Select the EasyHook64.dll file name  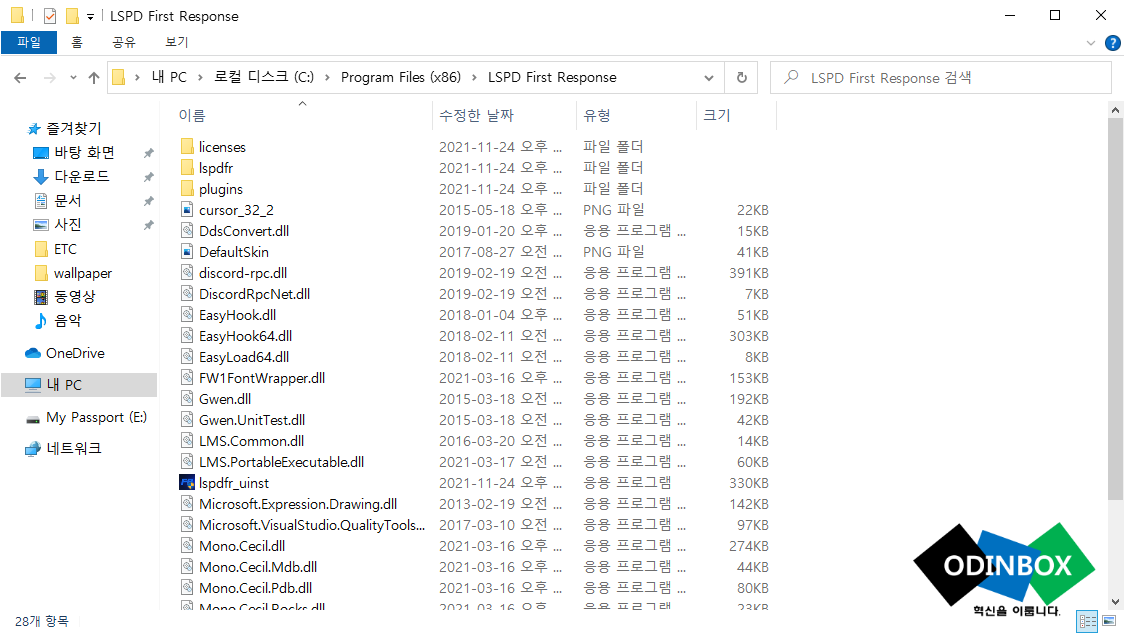pos(245,336)
